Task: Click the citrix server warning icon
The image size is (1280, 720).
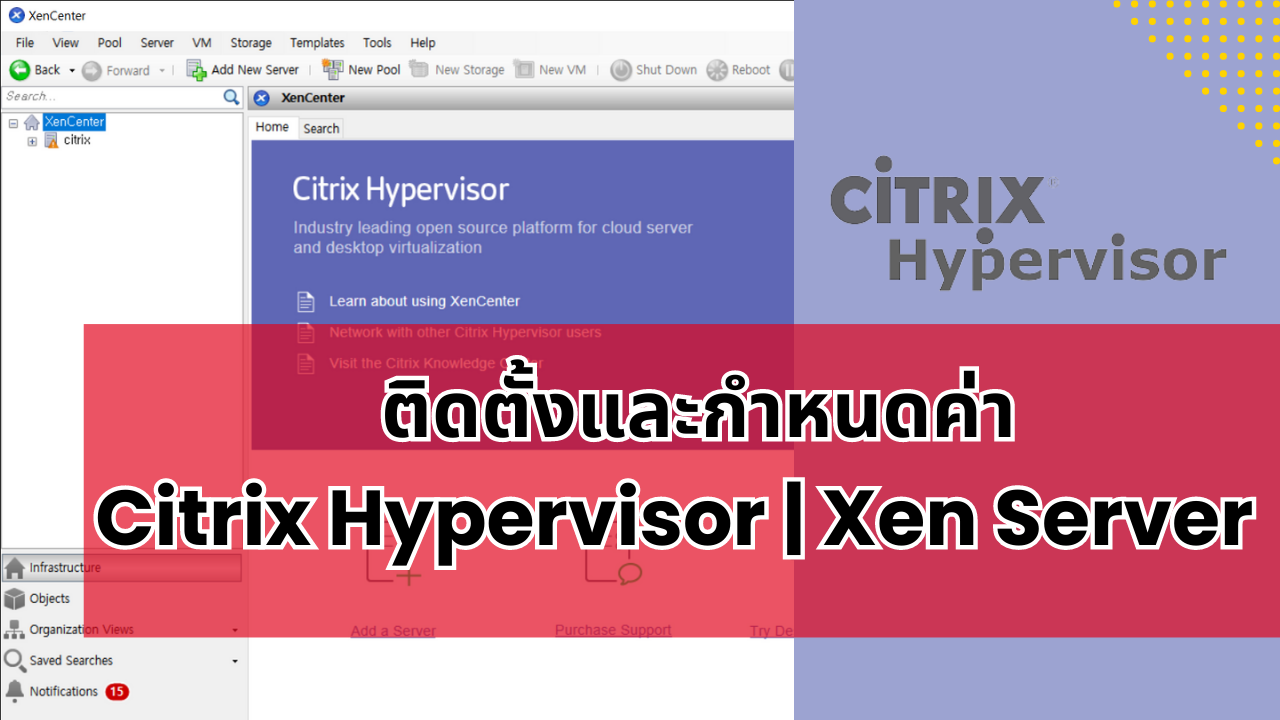Action: (51, 141)
